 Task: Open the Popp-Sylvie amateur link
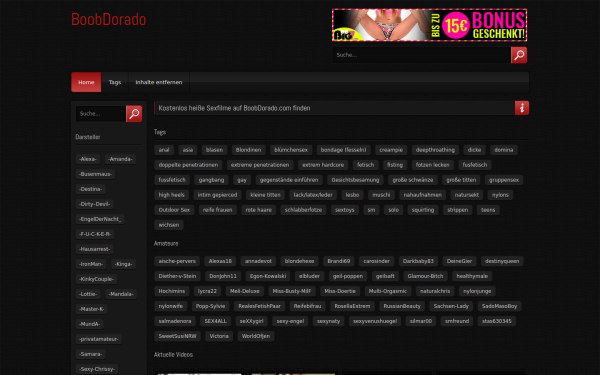click(x=210, y=306)
